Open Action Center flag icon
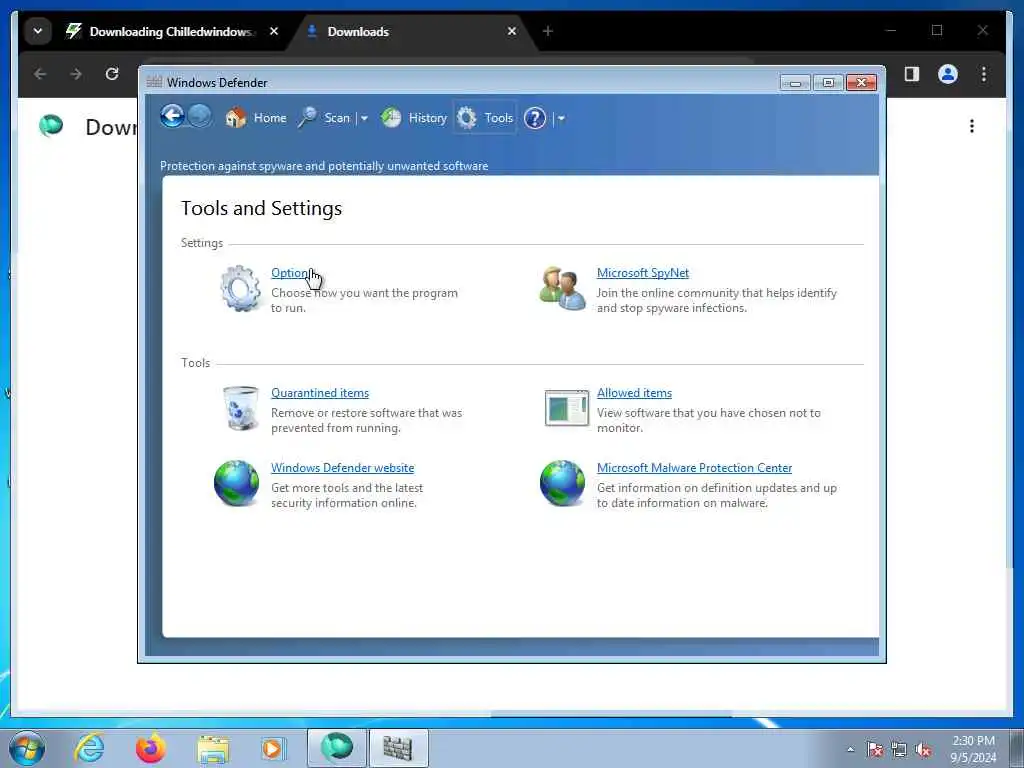 (x=874, y=750)
